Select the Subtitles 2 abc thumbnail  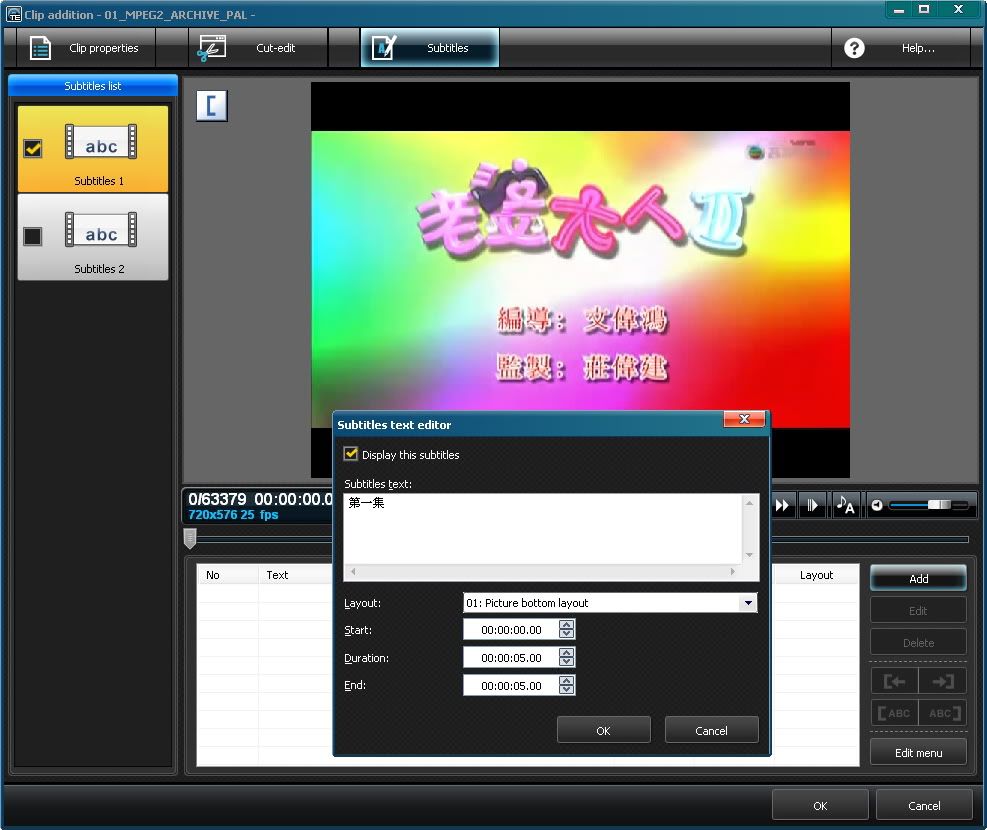point(101,229)
